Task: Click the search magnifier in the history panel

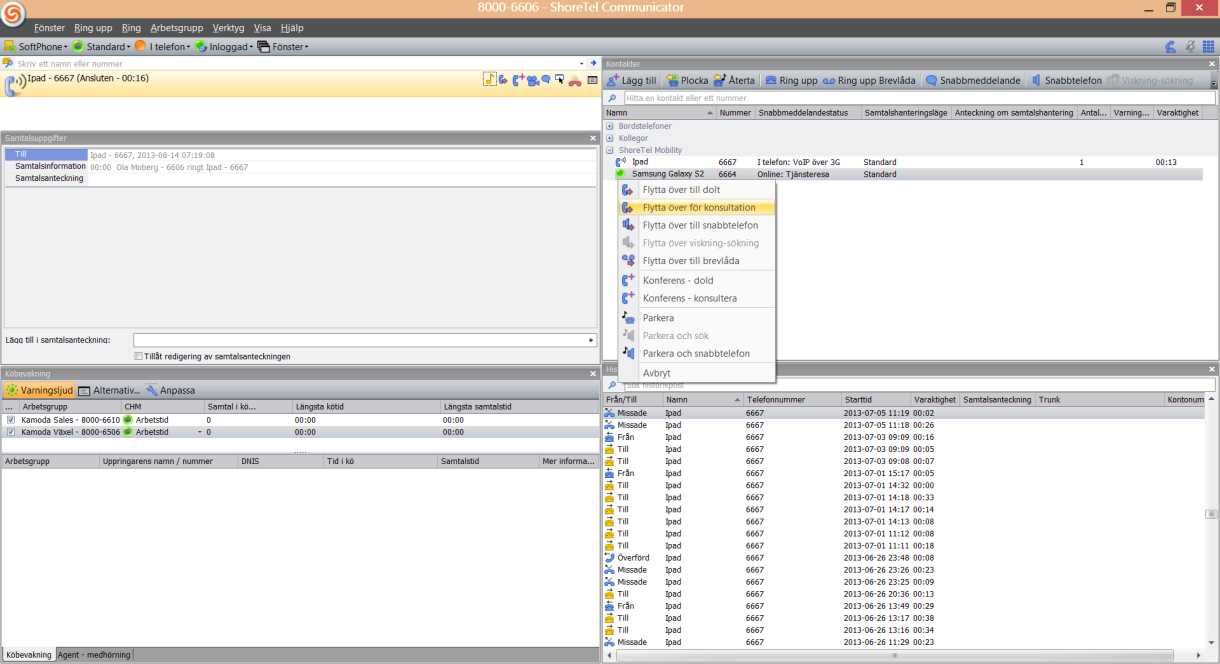Action: (612, 385)
